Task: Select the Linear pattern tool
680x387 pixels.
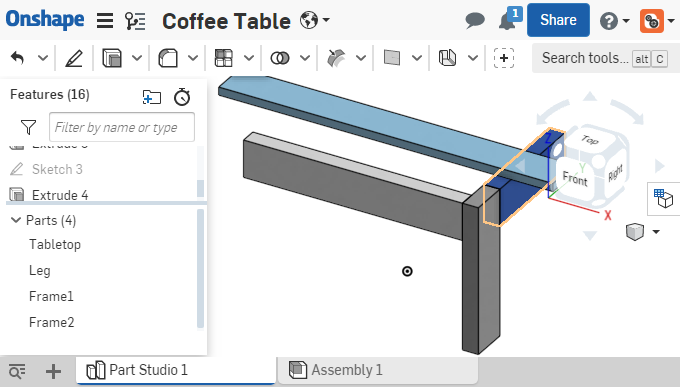Action: click(x=224, y=58)
